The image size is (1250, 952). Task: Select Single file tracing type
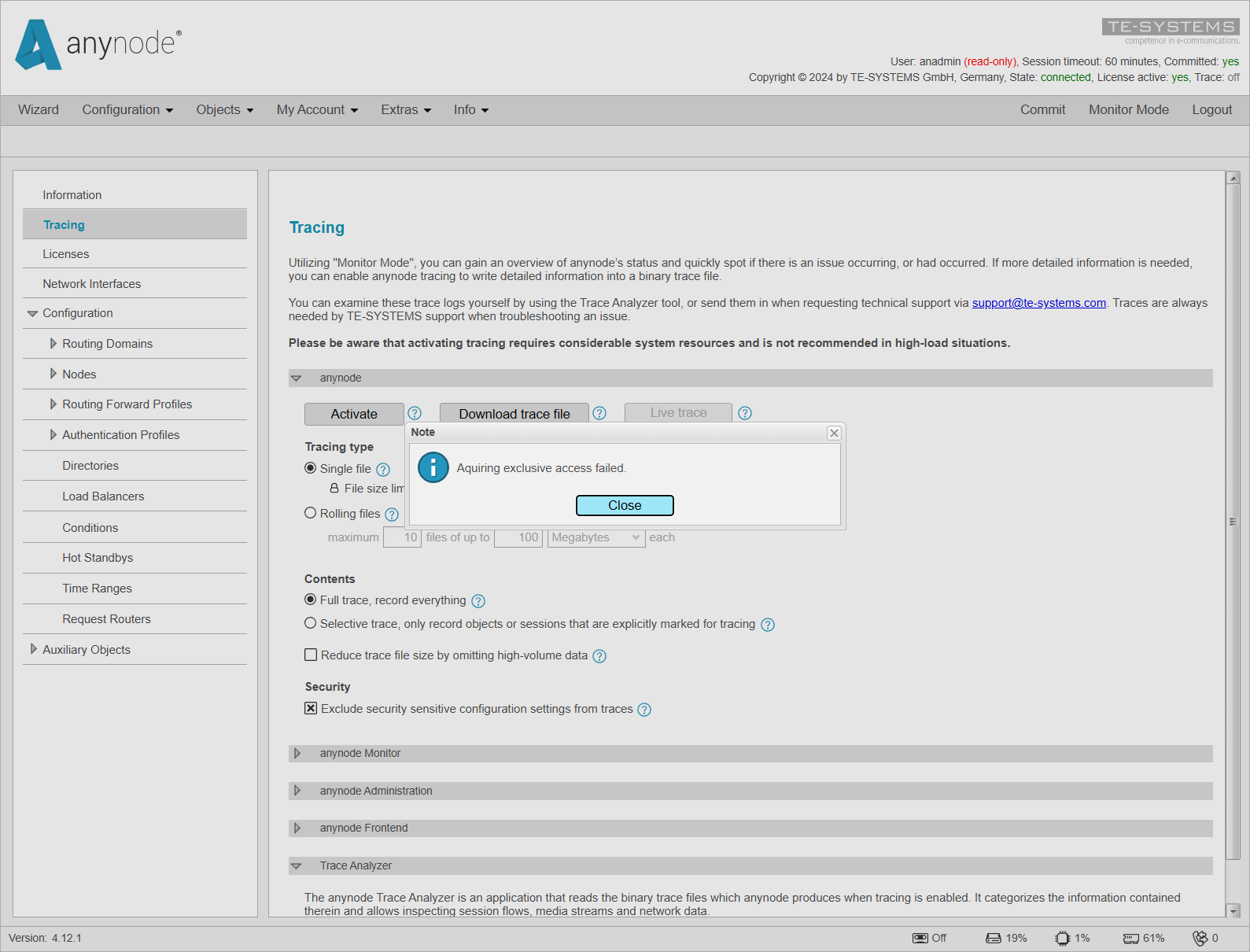(311, 467)
